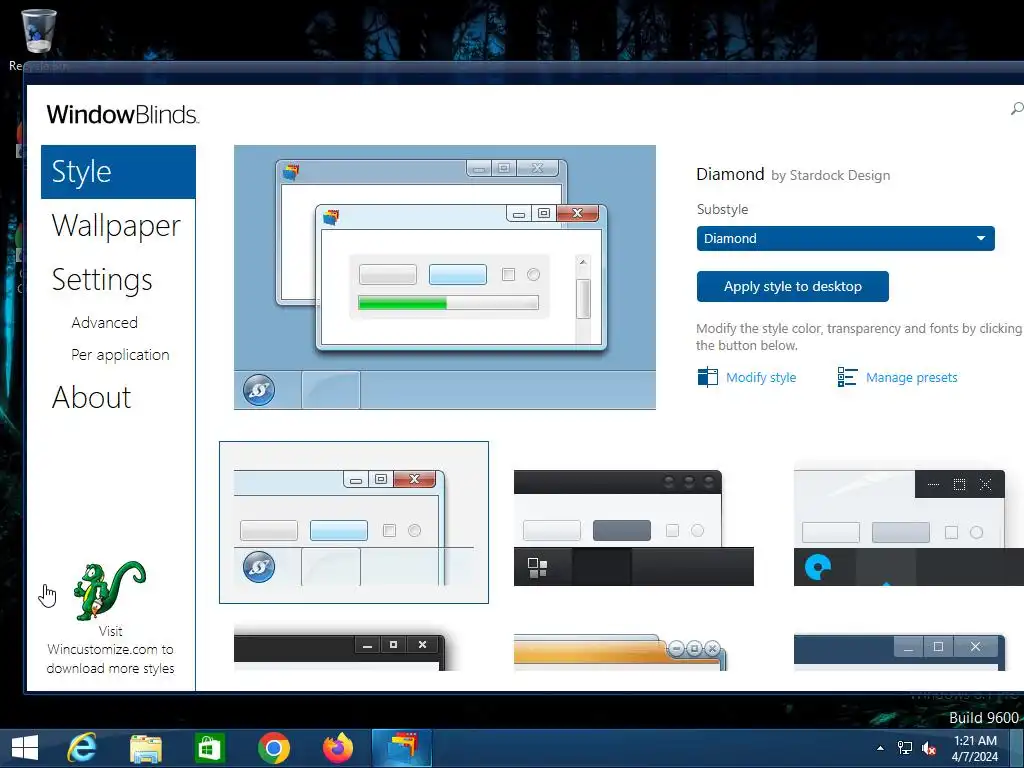Open the Settings section
This screenshot has height=768, width=1024.
coord(102,280)
